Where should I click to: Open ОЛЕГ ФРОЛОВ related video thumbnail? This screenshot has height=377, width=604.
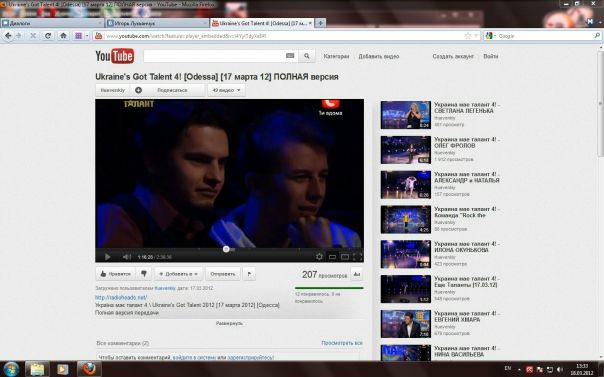point(406,150)
